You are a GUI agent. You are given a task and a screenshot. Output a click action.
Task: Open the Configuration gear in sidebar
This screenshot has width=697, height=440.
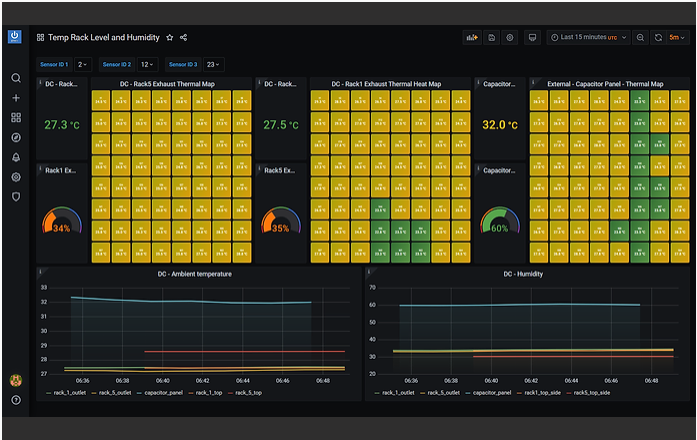(16, 177)
